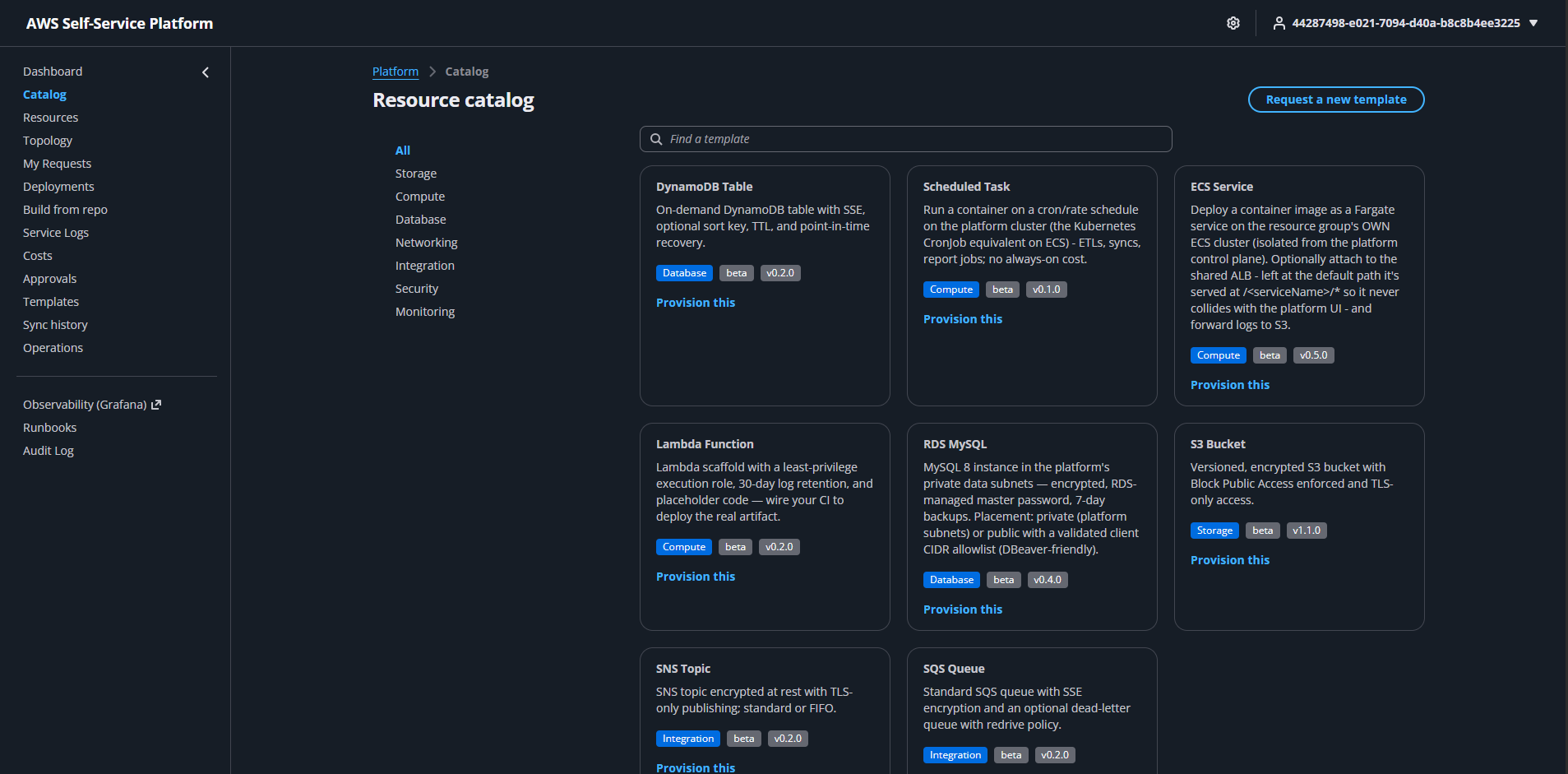The image size is (1568, 774).
Task: Filter catalog by Database category
Action: point(421,220)
